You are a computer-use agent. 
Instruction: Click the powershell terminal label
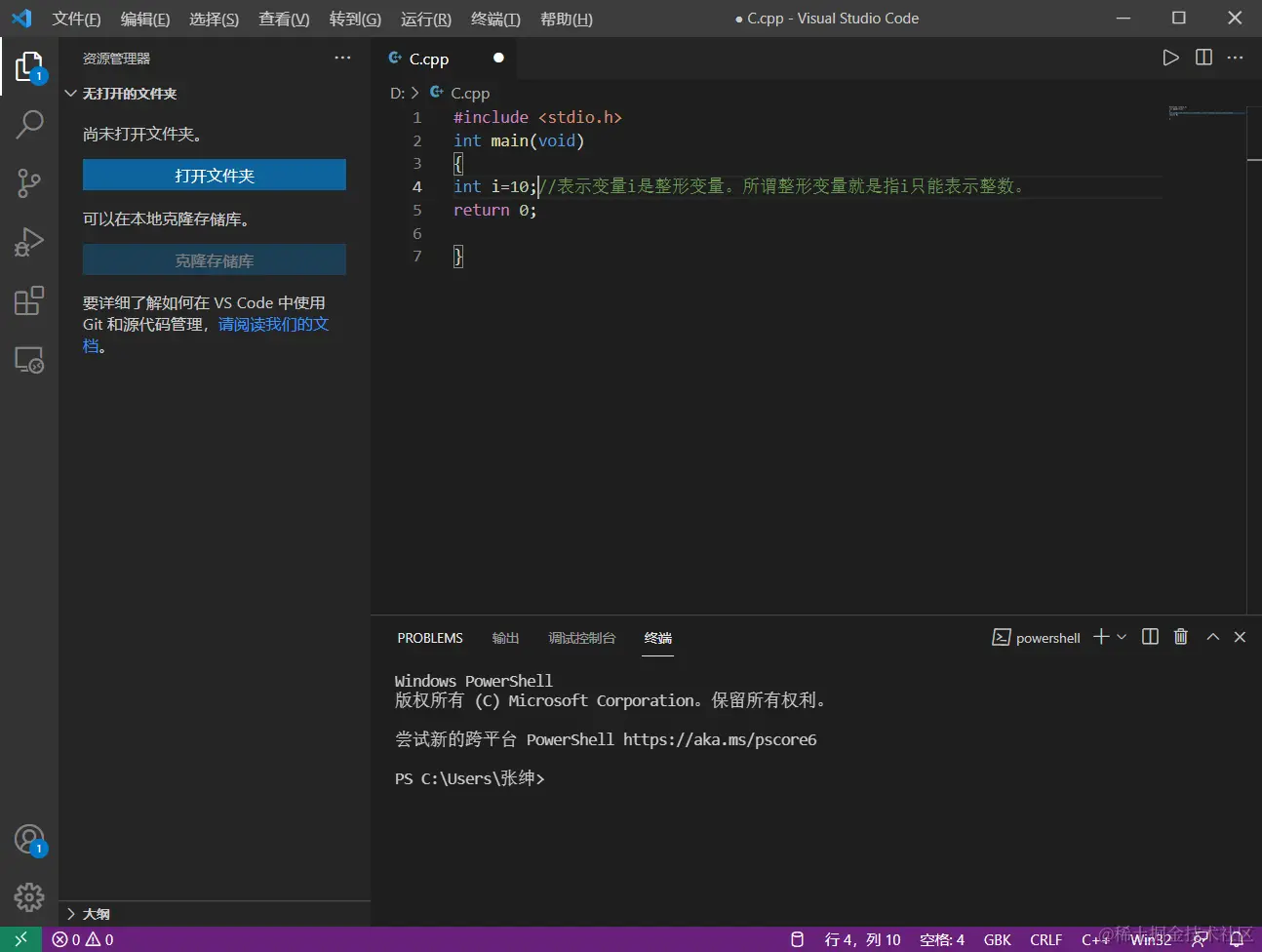coord(1036,638)
